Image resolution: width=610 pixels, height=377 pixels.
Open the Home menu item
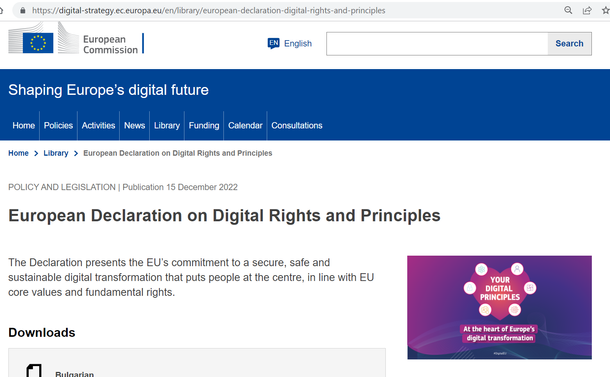point(24,126)
